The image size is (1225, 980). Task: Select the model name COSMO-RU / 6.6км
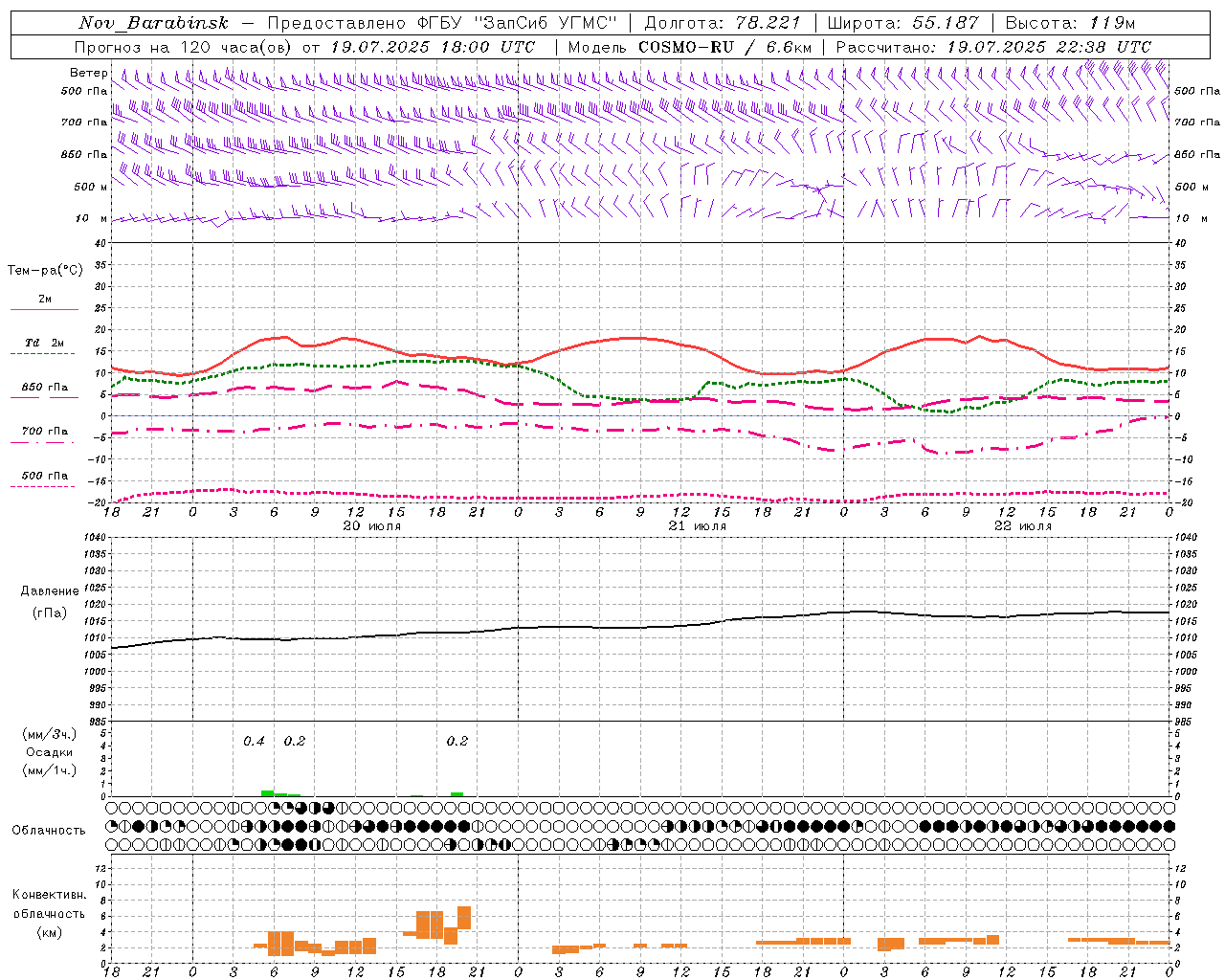coord(724,47)
